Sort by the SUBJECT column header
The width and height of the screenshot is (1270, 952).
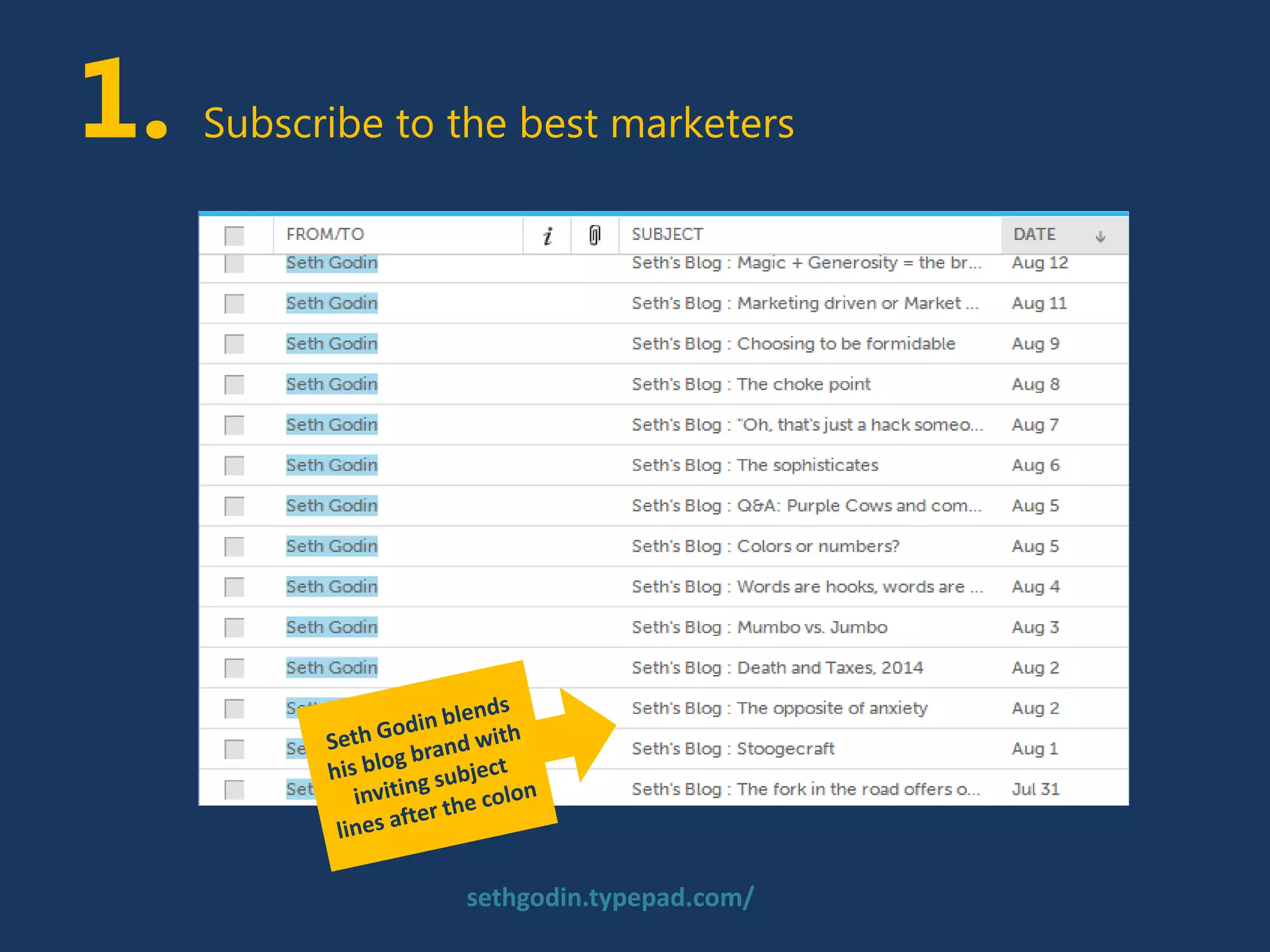(x=667, y=234)
